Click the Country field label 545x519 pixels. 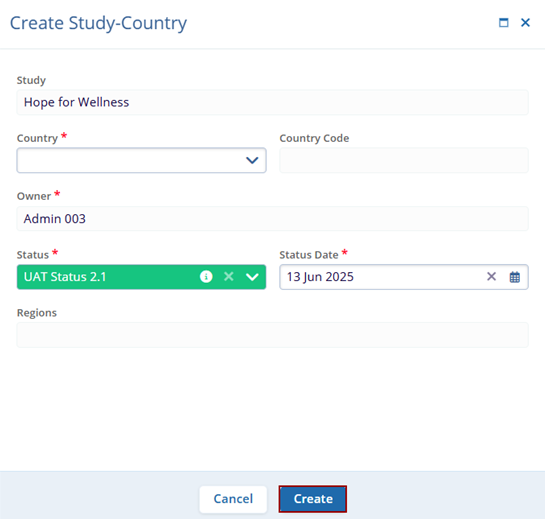(x=37, y=138)
